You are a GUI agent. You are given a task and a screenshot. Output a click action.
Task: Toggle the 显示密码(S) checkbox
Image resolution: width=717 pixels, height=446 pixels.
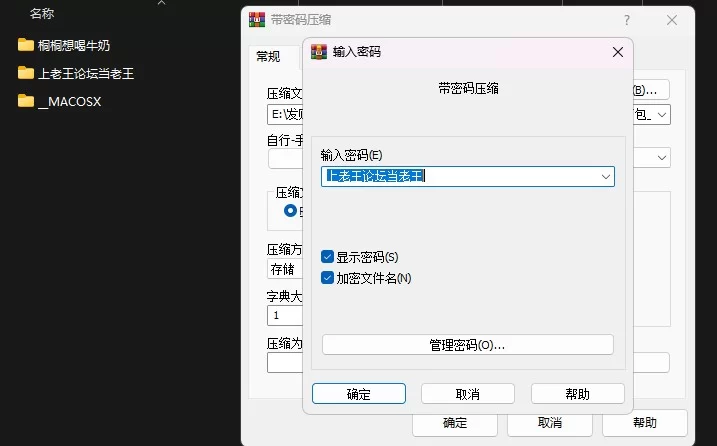pyautogui.click(x=328, y=257)
